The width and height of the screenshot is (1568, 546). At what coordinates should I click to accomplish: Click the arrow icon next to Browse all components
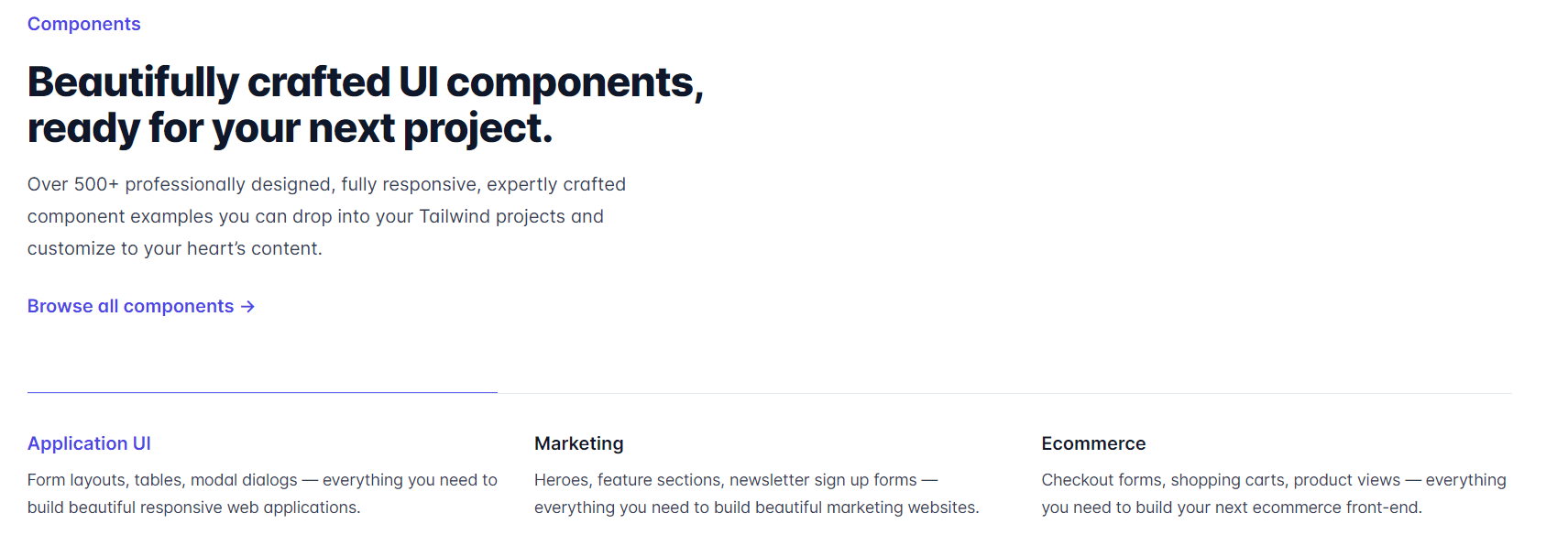coord(247,306)
